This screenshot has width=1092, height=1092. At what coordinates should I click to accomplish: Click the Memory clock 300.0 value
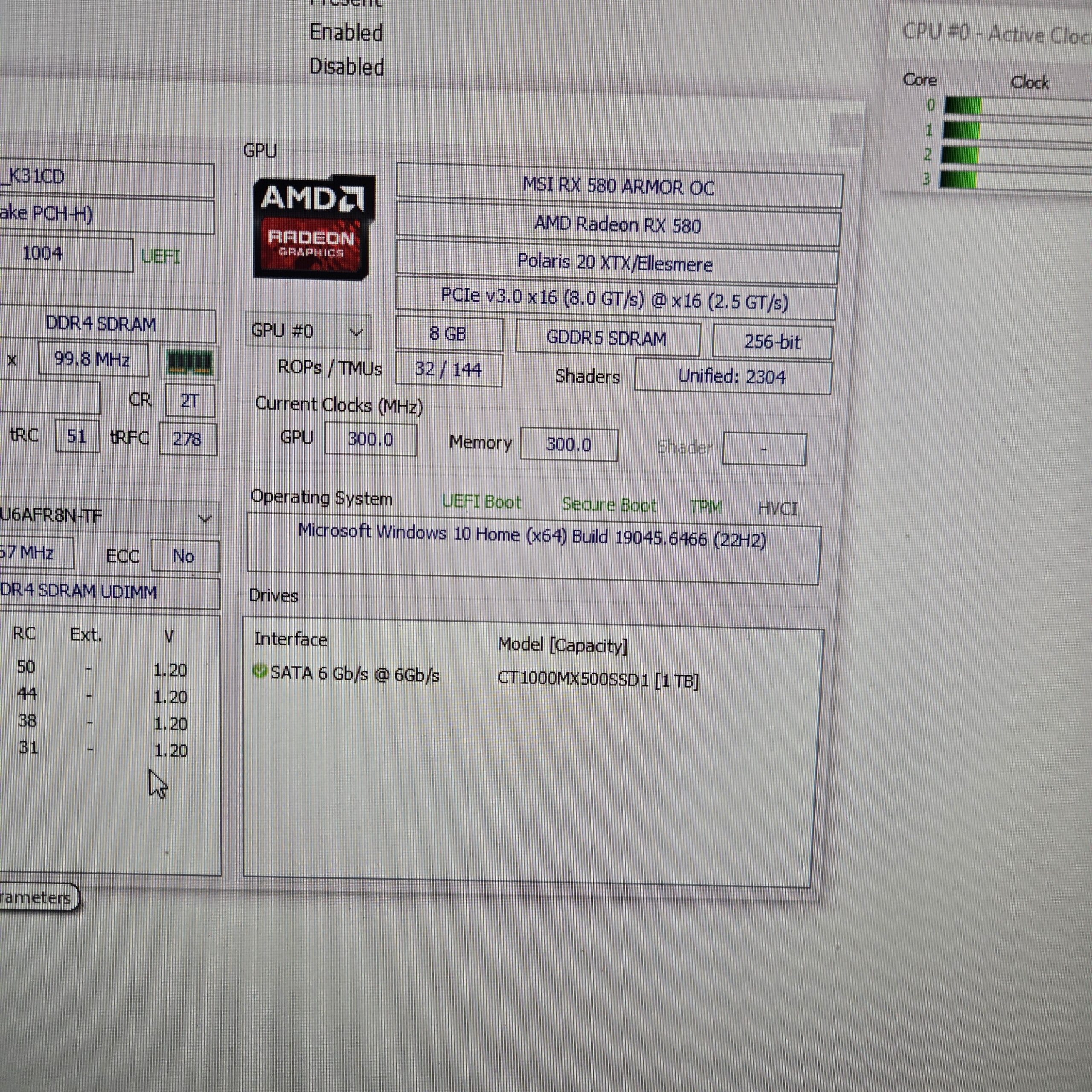[569, 444]
